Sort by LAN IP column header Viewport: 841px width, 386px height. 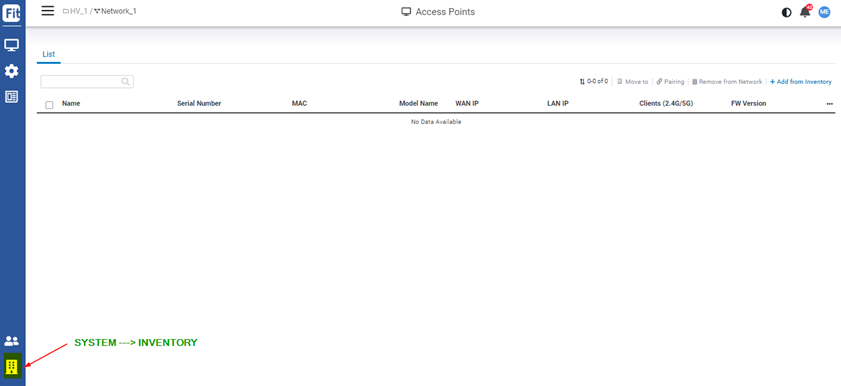pos(558,103)
